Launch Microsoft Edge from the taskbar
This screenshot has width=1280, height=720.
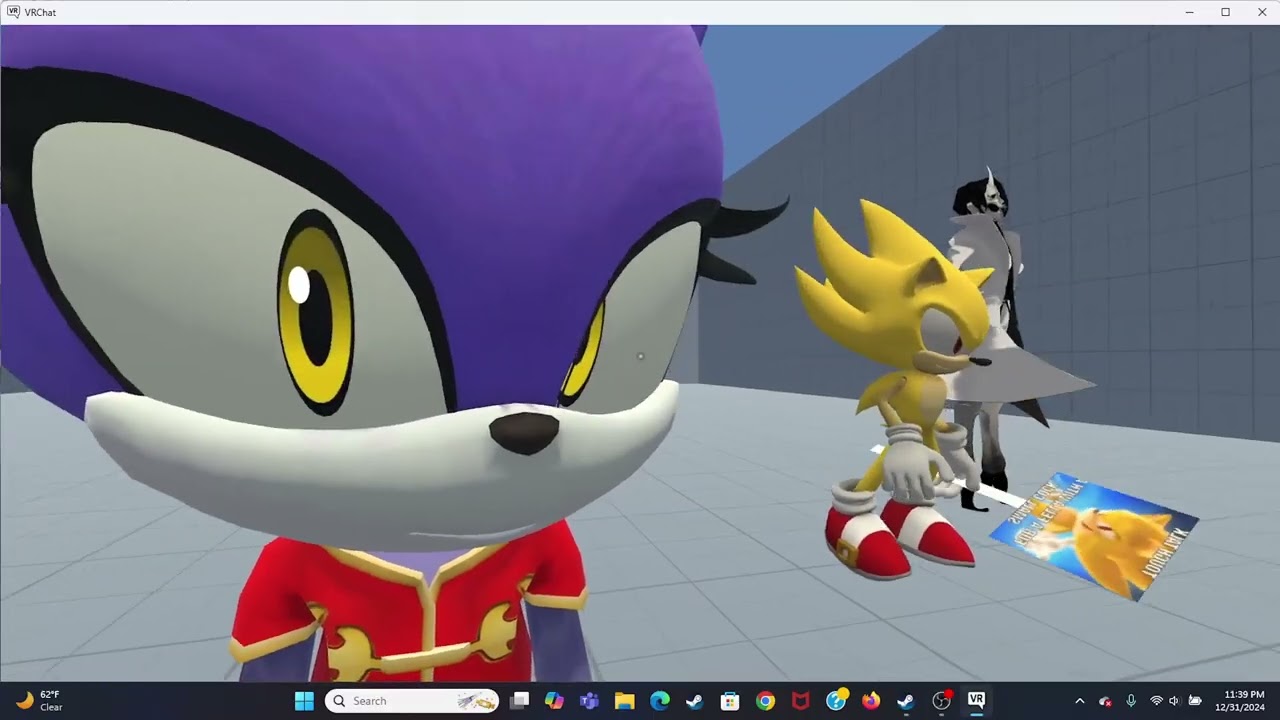point(660,701)
